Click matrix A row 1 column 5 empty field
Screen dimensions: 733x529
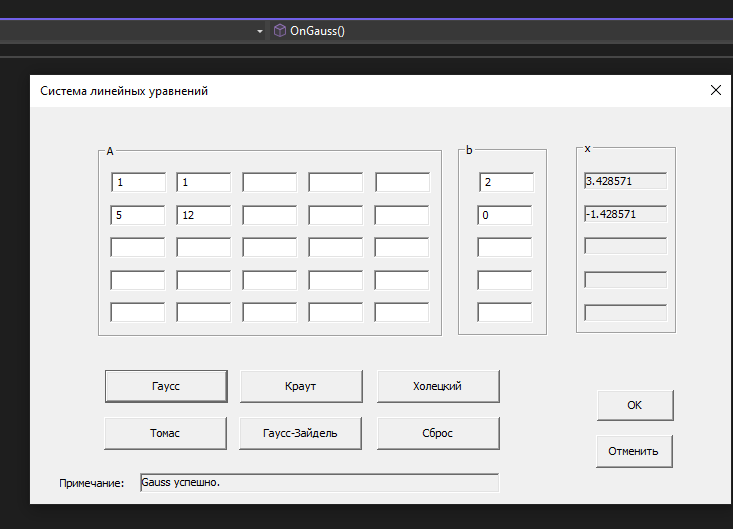(x=402, y=182)
